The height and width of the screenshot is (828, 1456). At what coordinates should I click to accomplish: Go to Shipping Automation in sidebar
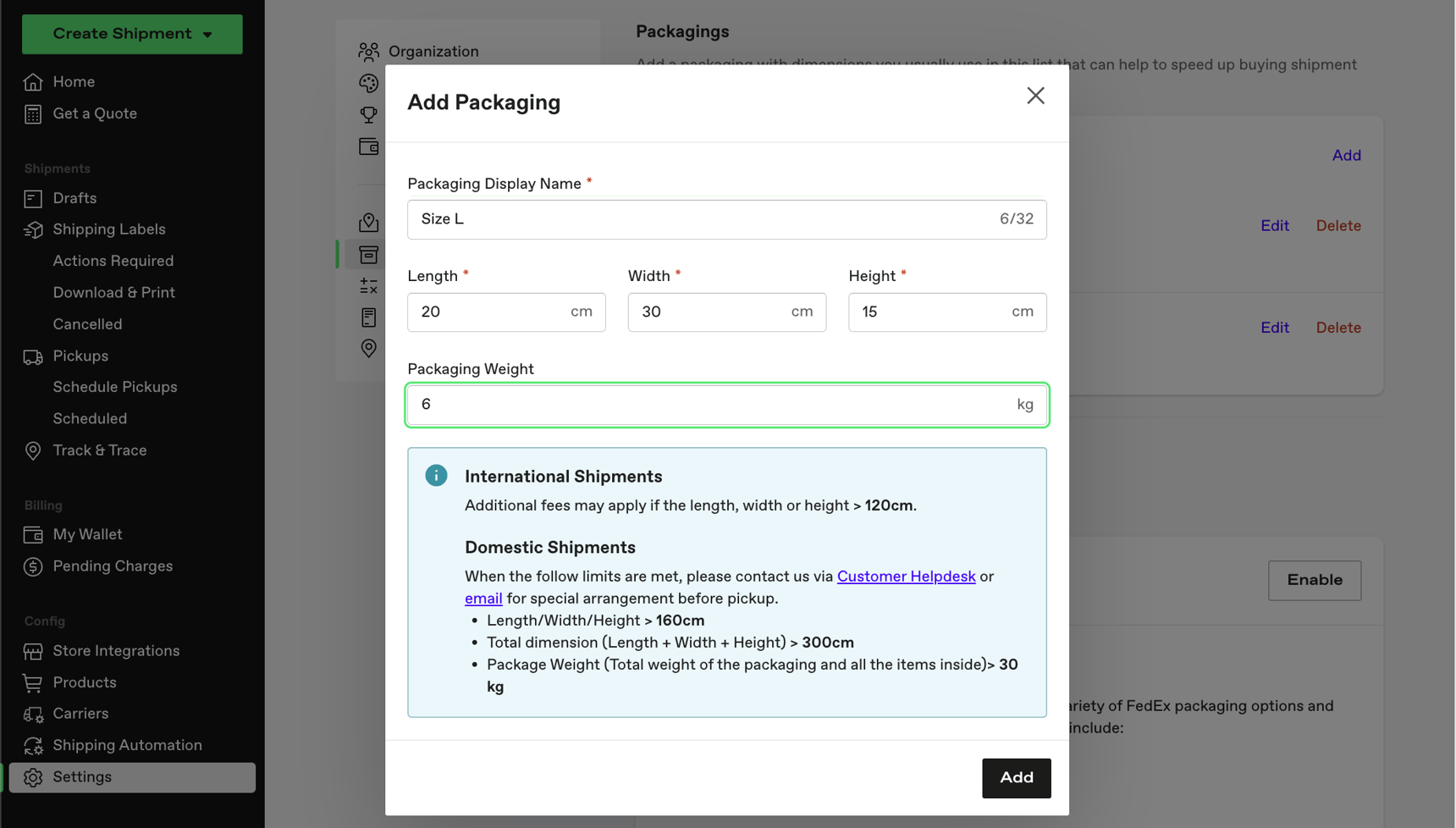coord(127,745)
